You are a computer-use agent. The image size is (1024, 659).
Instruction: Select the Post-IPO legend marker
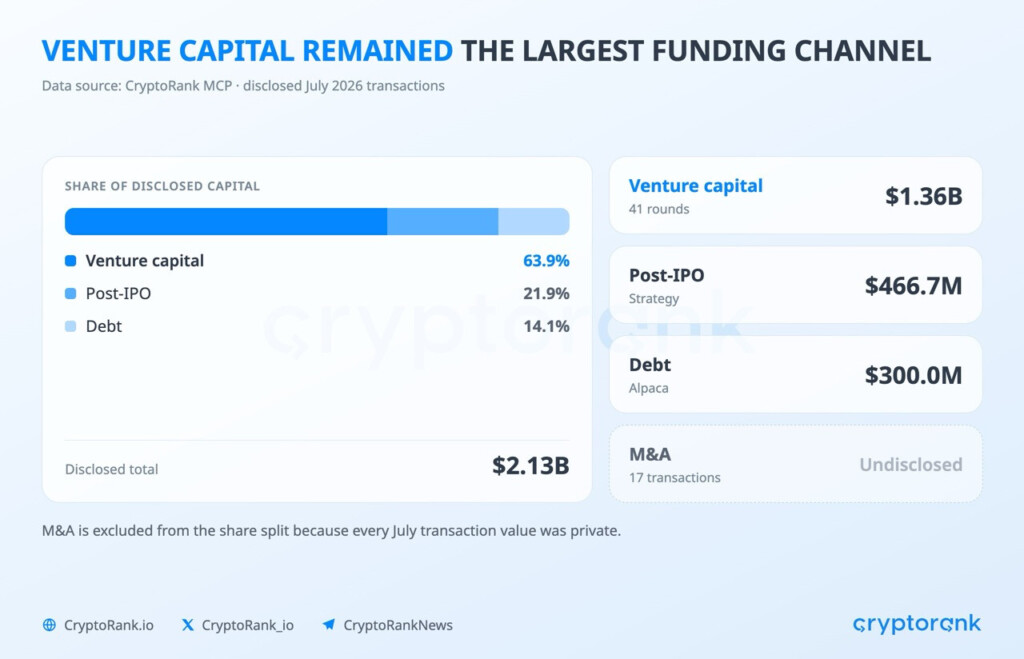pyautogui.click(x=71, y=293)
